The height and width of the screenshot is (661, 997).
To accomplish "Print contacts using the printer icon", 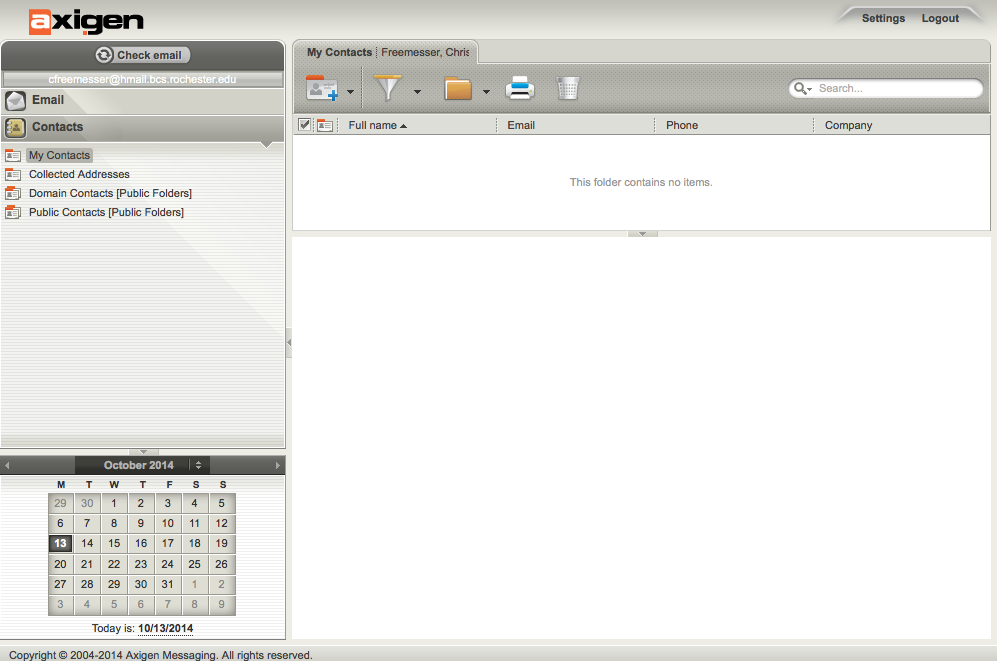I will [x=520, y=89].
